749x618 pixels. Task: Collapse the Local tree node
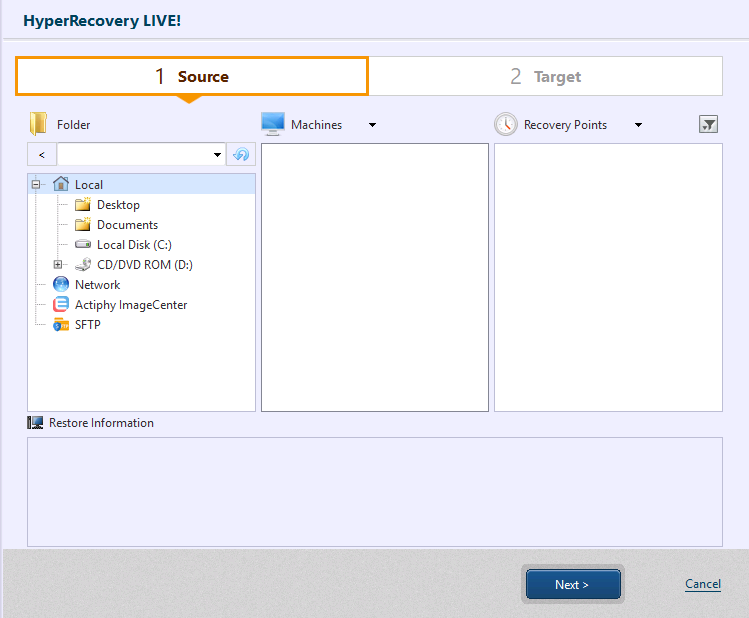(37, 185)
